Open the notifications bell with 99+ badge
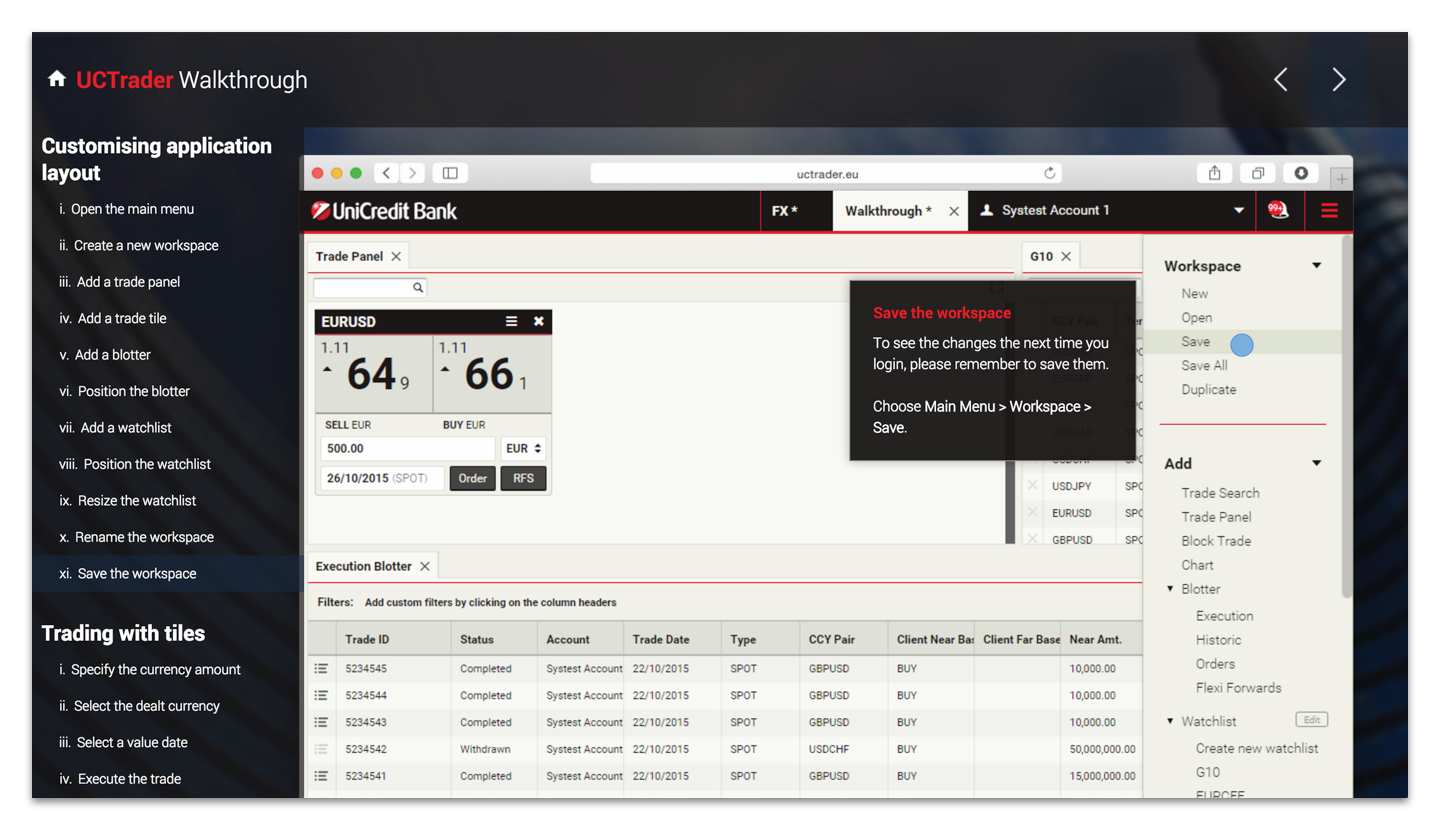1440x830 pixels. click(x=1277, y=210)
